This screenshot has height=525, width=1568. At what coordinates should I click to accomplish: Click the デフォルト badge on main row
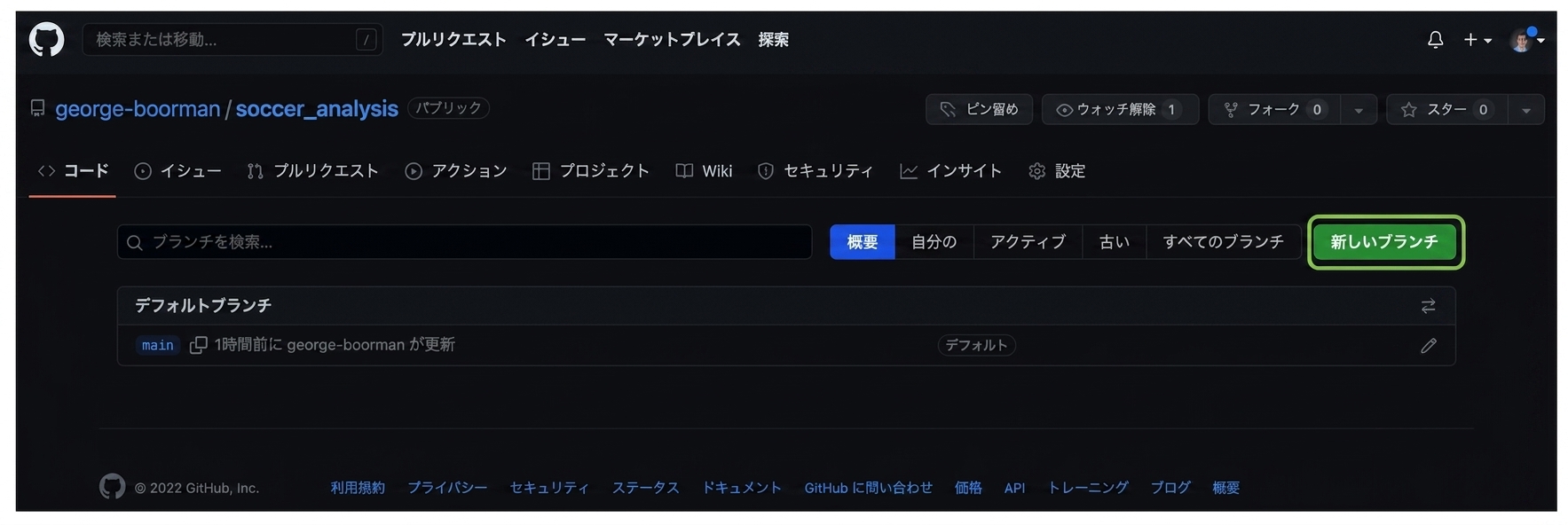977,345
